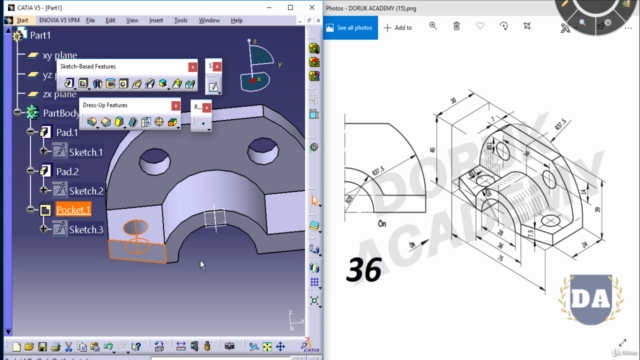Click the See all photos button

pyautogui.click(x=350, y=28)
